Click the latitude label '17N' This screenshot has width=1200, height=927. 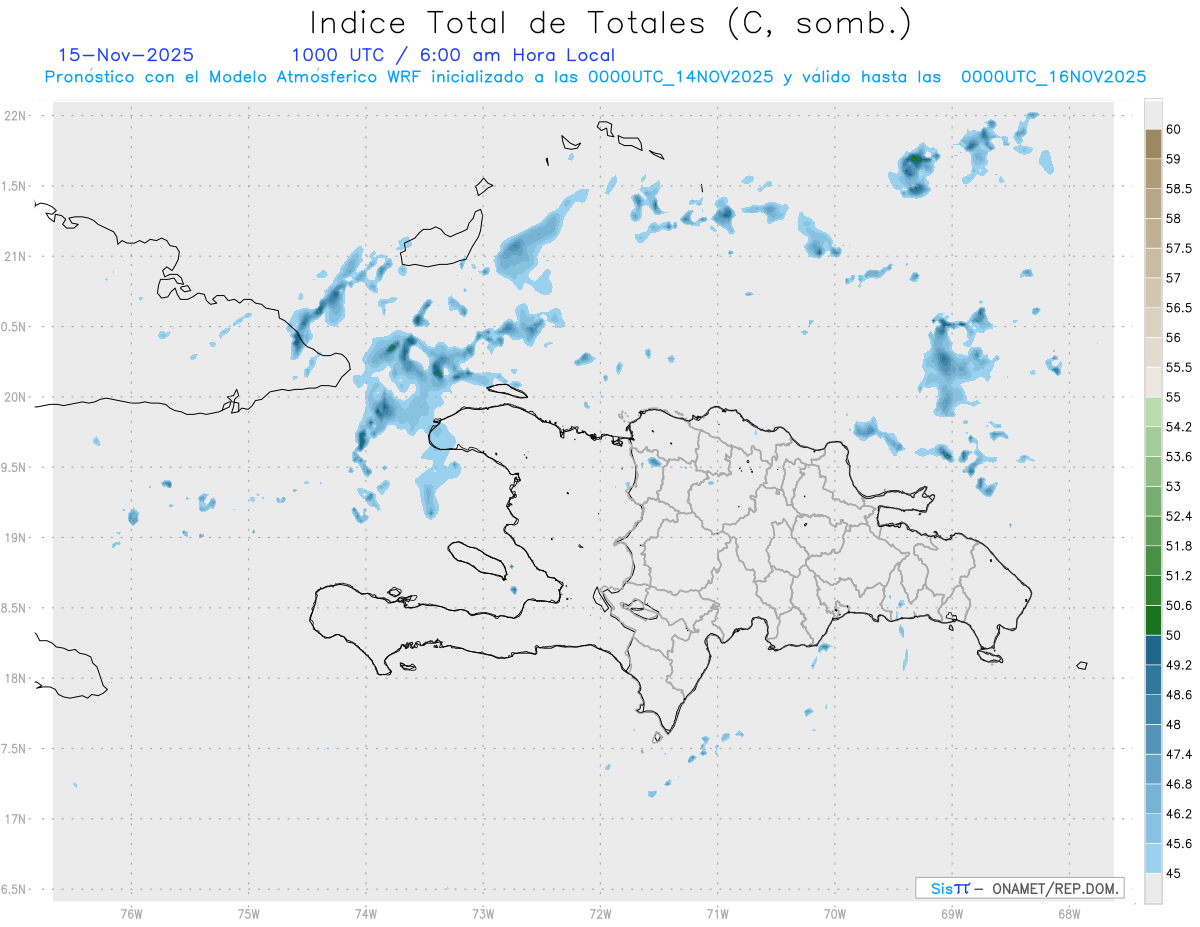click(x=16, y=819)
